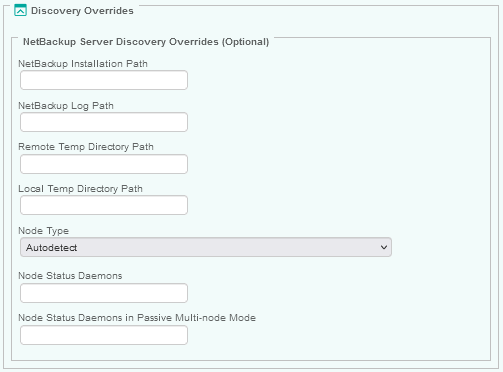Click the Node Status Daemons label
Screen dimensions: 503x372
point(70,276)
